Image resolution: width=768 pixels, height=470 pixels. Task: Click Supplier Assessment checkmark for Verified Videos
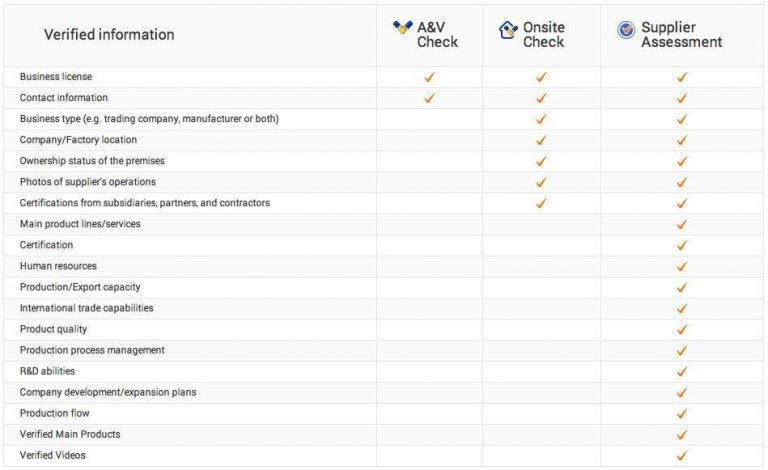click(x=682, y=456)
